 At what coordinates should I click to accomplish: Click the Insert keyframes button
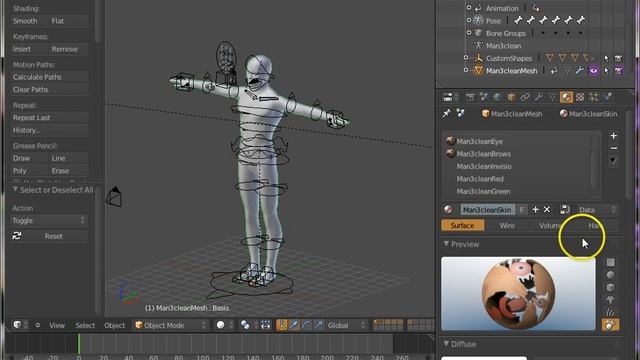(29, 49)
